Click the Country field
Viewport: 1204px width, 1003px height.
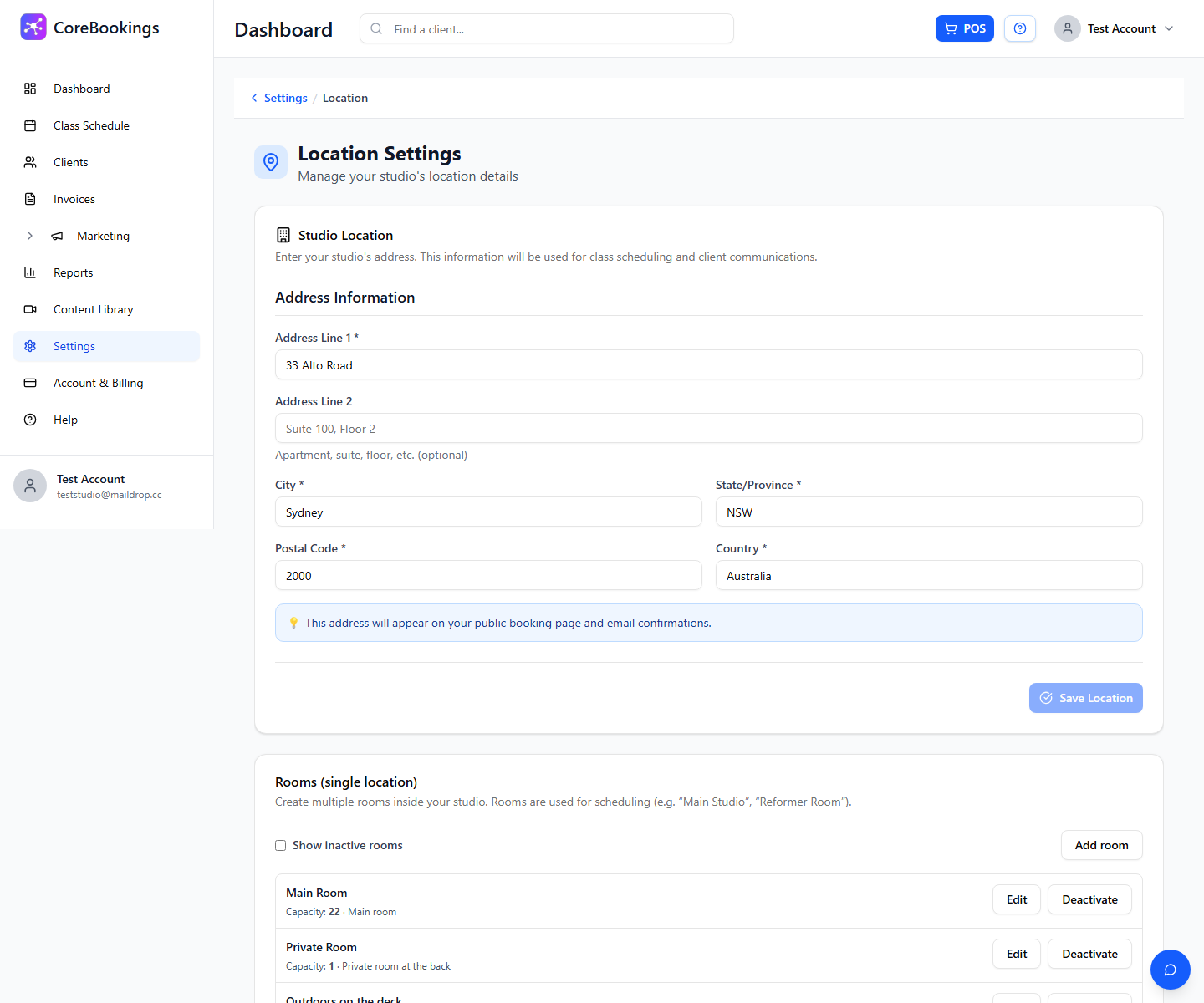[x=929, y=575]
